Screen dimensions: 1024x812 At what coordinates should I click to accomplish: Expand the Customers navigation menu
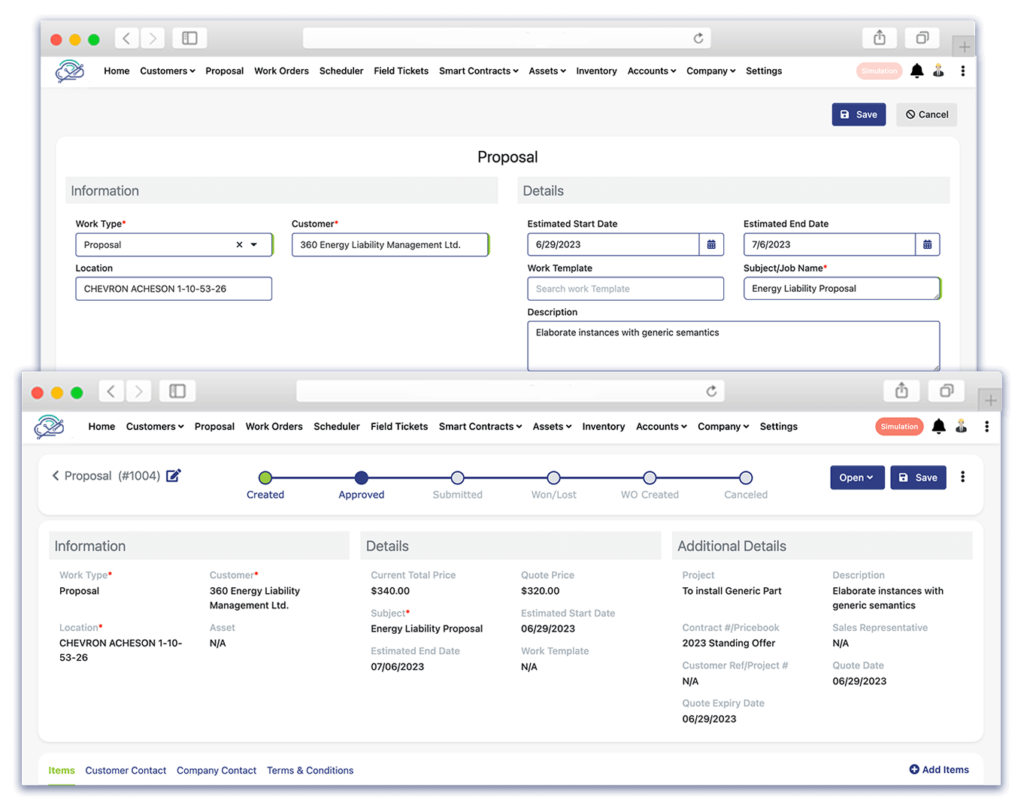(x=155, y=426)
